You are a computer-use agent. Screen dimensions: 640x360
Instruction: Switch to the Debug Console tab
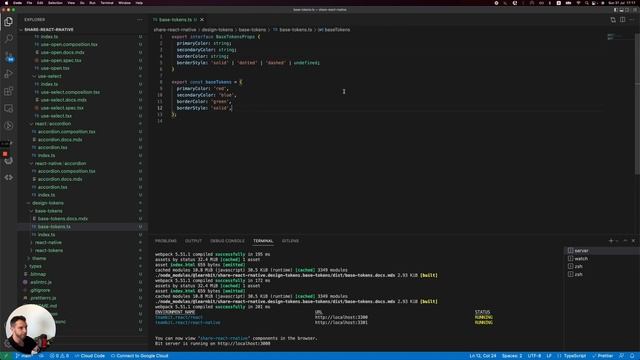[x=227, y=241]
